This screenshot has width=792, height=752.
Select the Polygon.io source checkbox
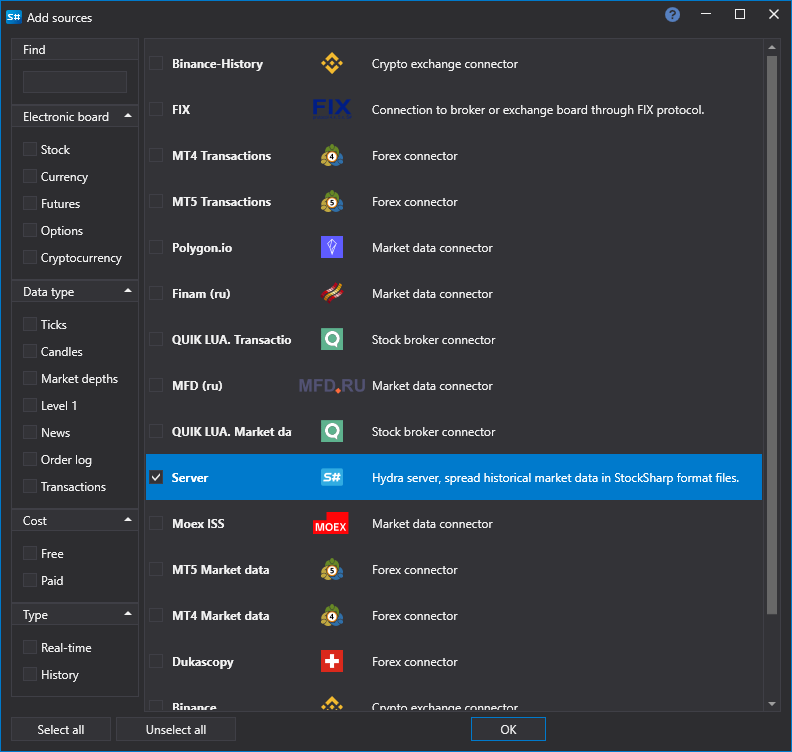(x=156, y=247)
